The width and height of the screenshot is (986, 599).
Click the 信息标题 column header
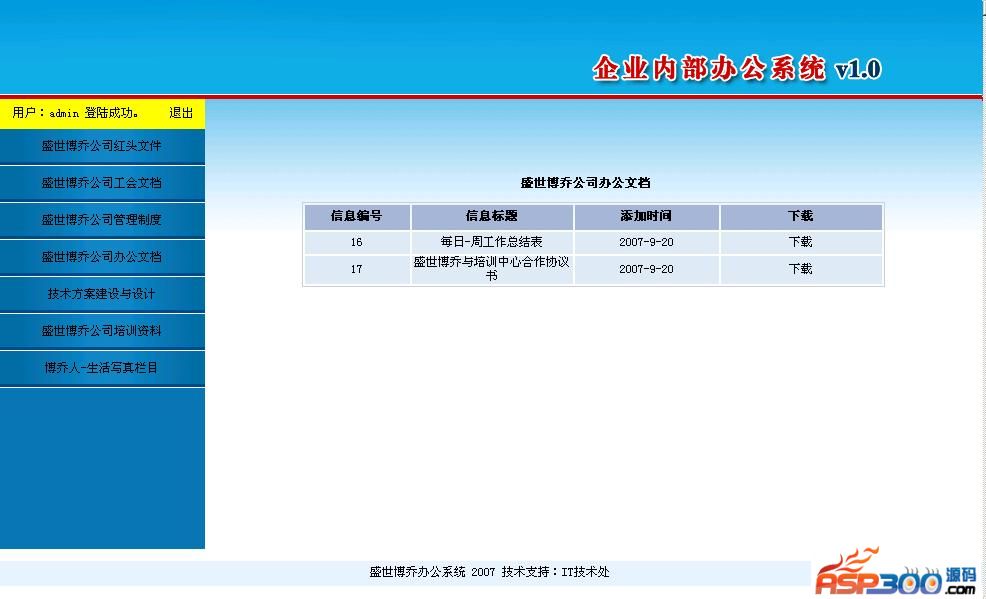(x=491, y=216)
